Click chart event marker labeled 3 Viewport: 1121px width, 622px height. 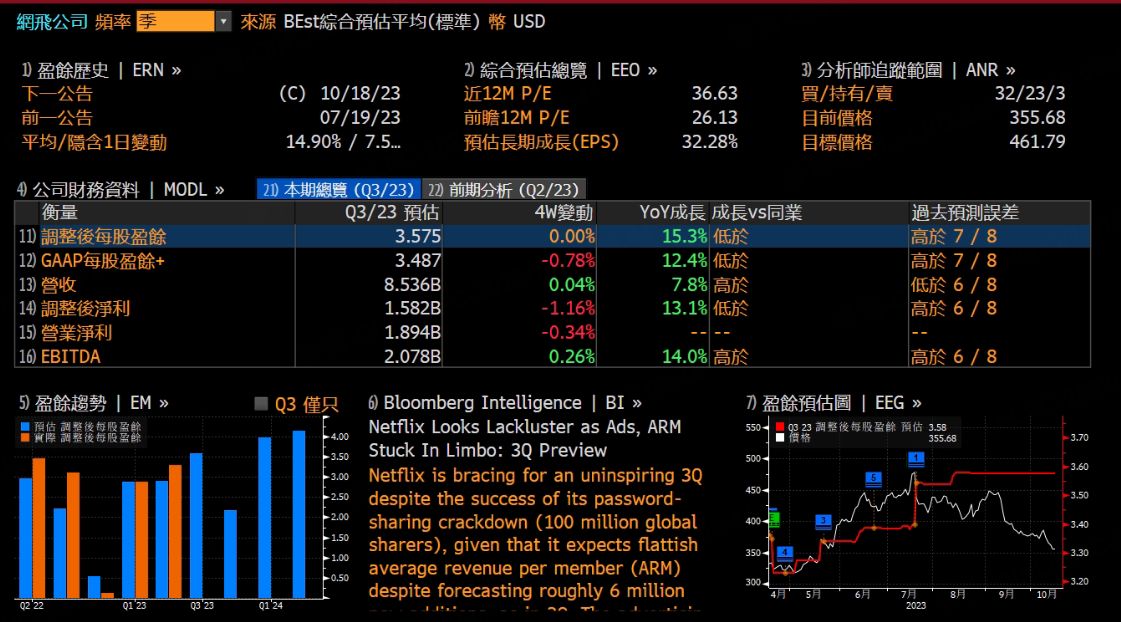[823, 521]
